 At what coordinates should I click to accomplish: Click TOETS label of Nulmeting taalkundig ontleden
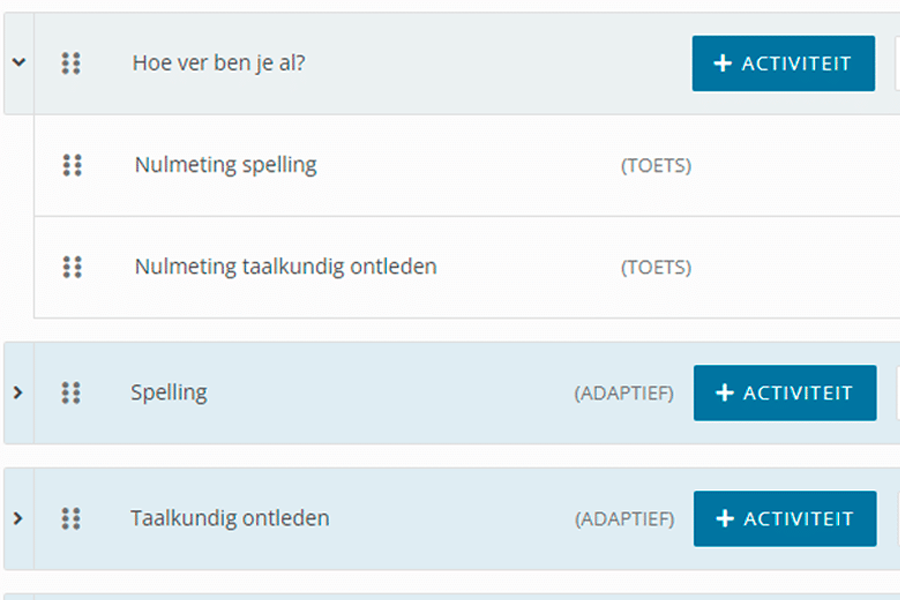(x=656, y=268)
